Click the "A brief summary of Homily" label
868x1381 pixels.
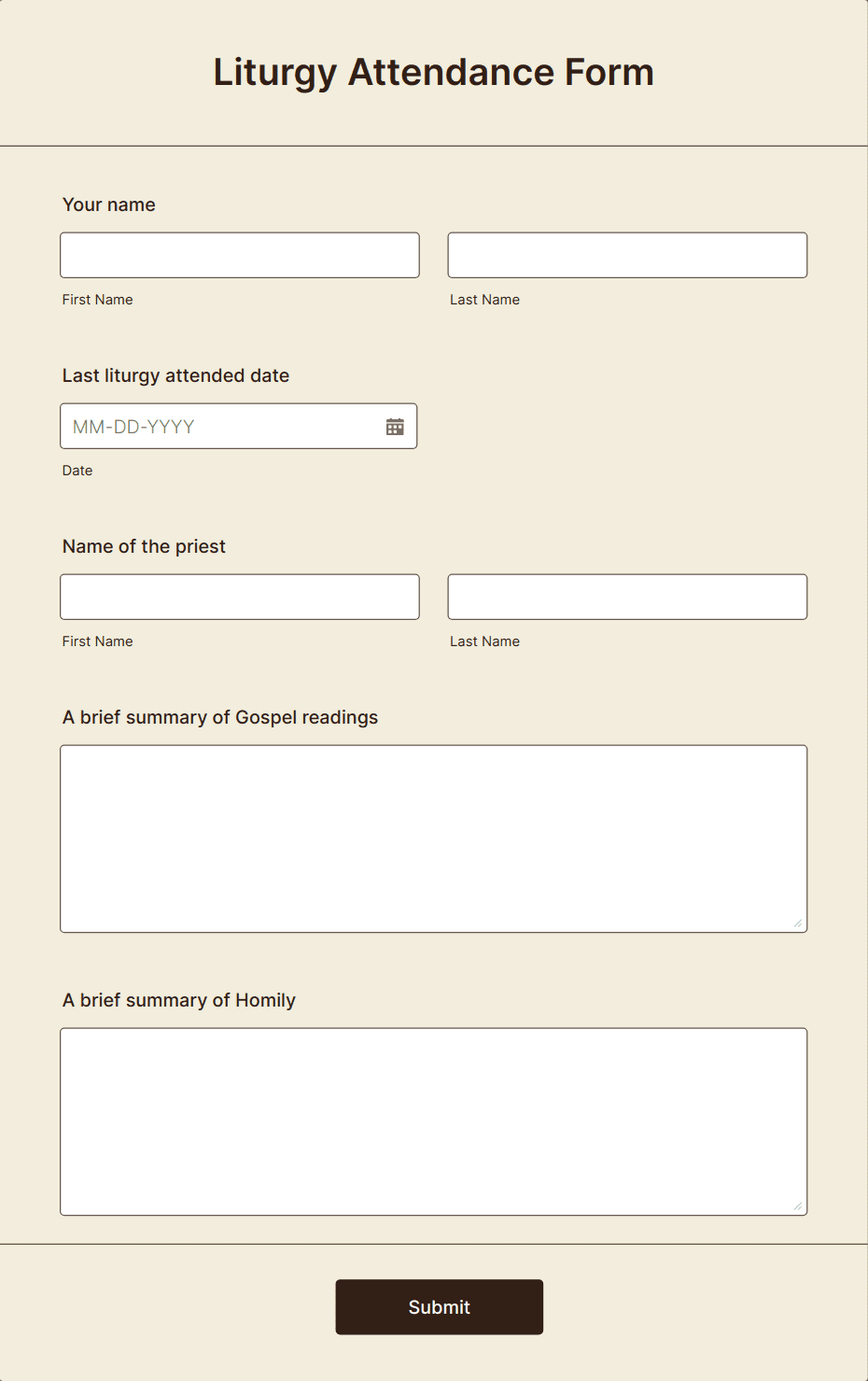(179, 1000)
